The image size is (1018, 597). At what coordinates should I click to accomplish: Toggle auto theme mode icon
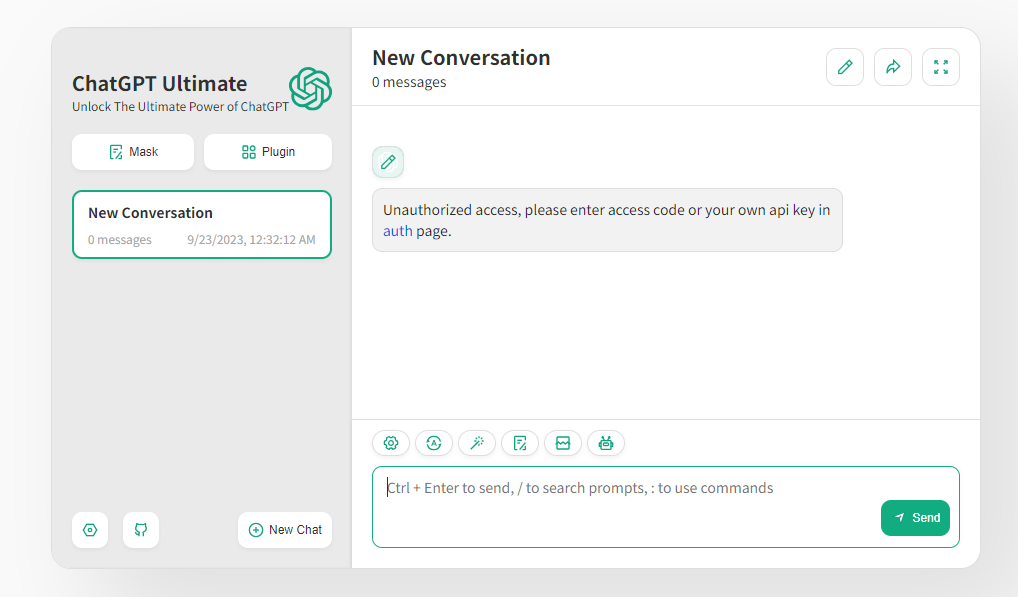[x=434, y=443]
